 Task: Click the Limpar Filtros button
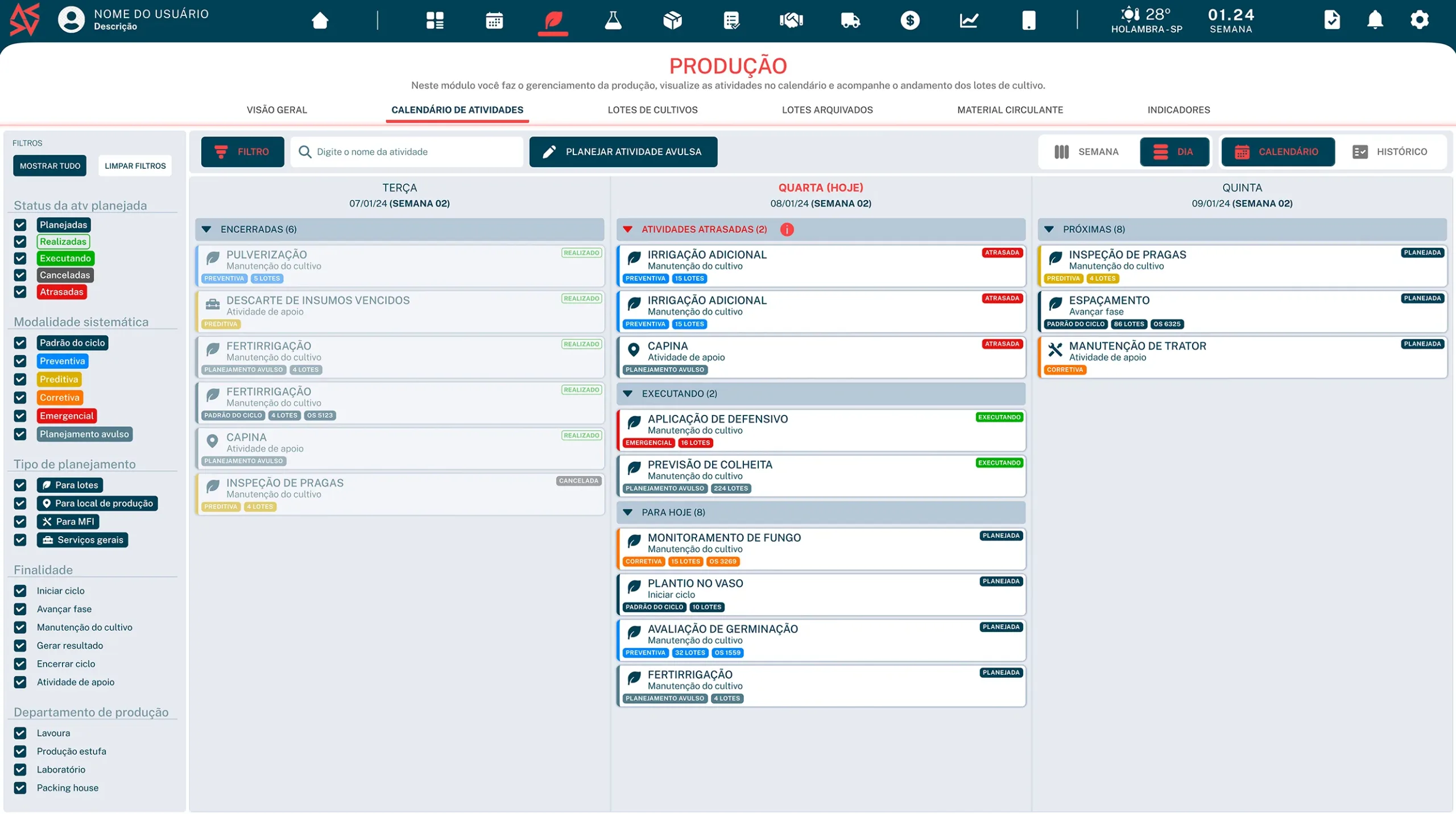coord(135,166)
